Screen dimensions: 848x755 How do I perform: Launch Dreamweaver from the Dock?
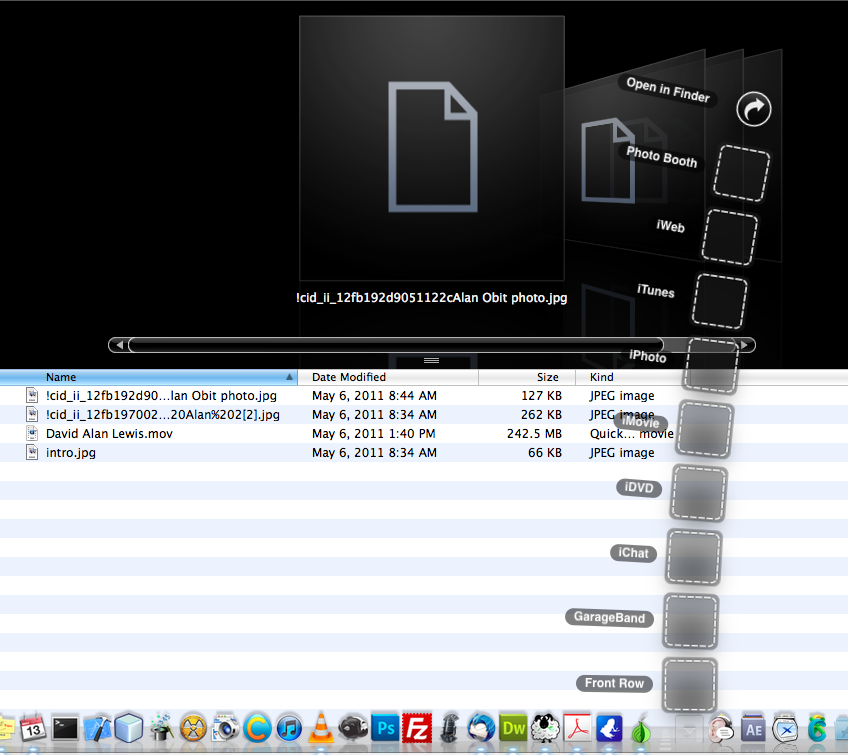point(513,728)
